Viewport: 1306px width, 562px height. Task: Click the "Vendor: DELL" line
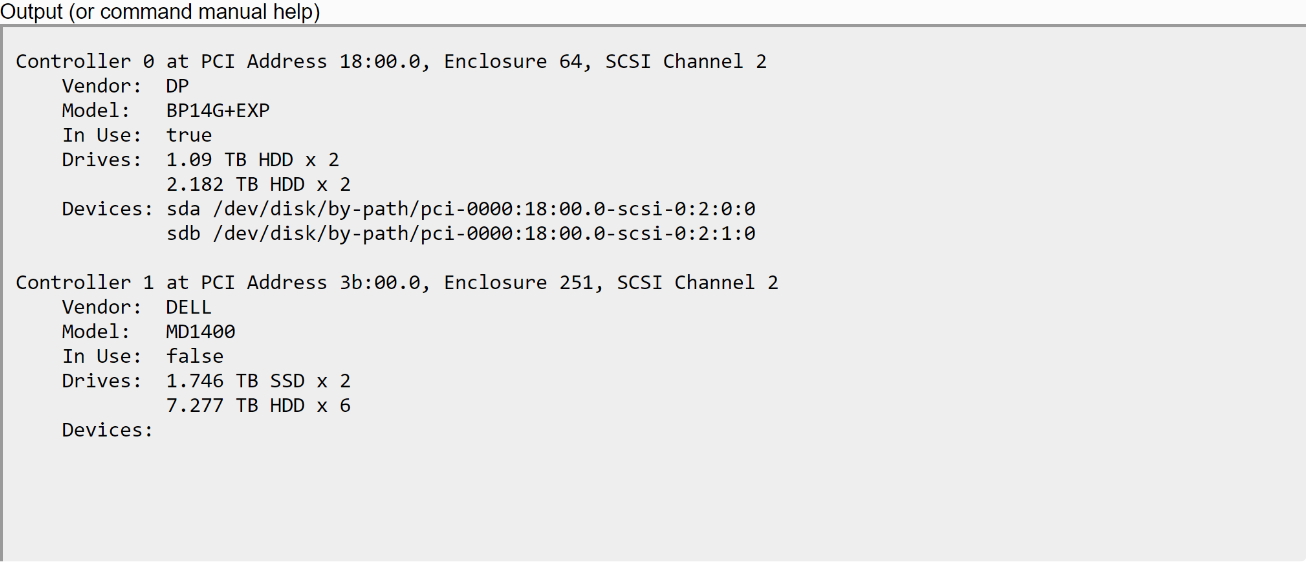click(137, 307)
